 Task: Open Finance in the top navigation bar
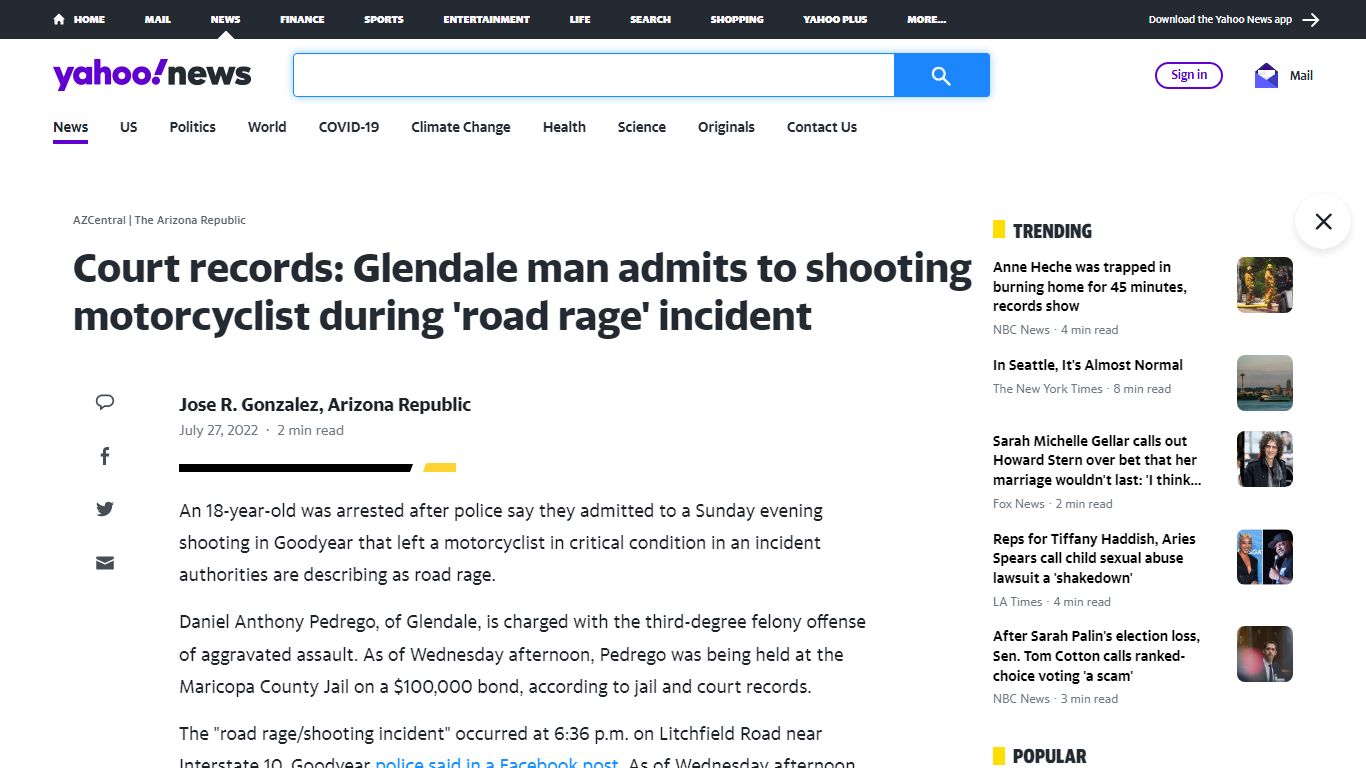click(x=302, y=19)
